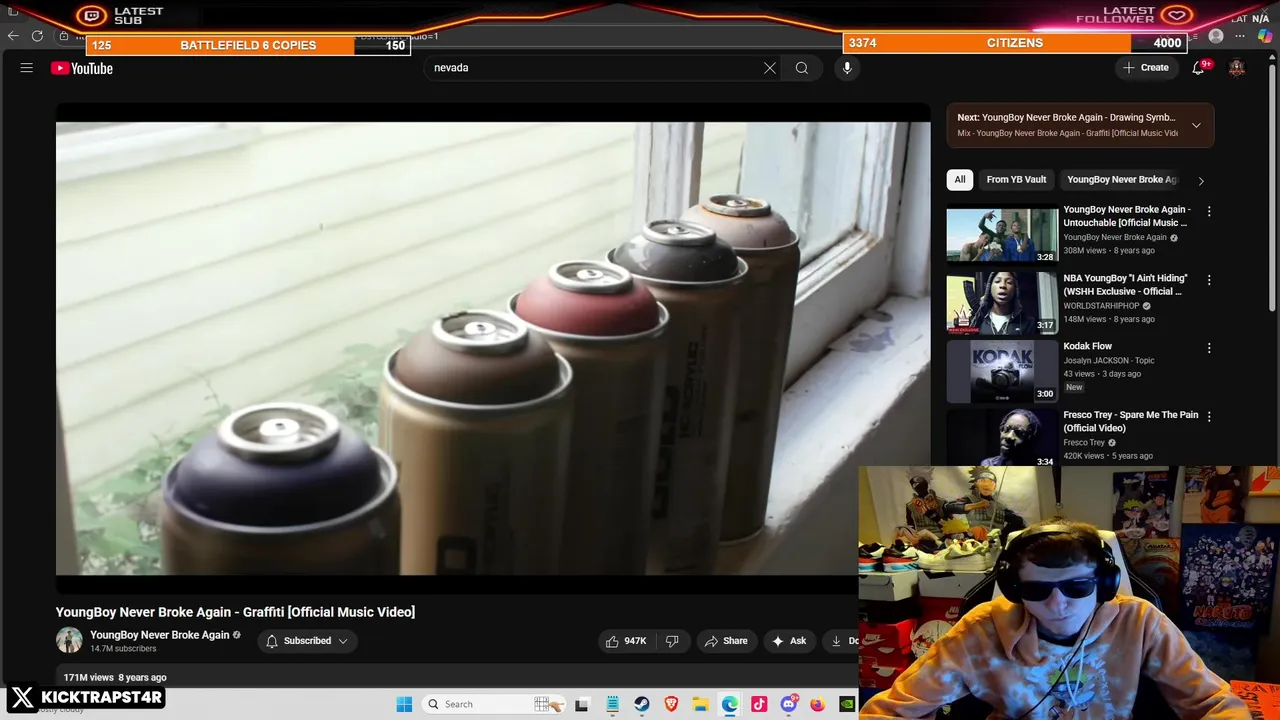This screenshot has height=720, width=1280.
Task: Click the Create button
Action: point(1145,68)
